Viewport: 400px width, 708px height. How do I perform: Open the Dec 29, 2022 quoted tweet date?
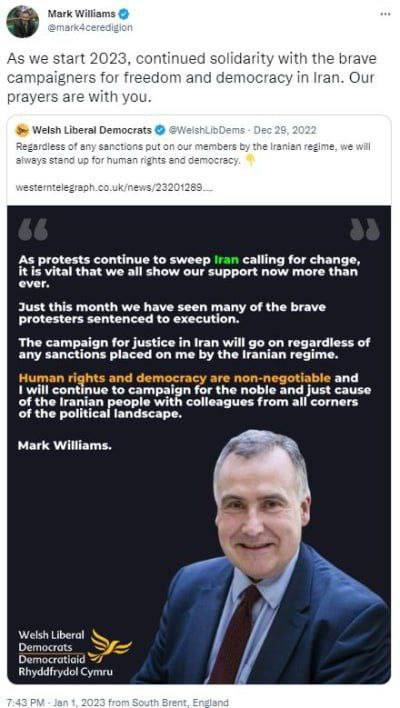(x=285, y=130)
